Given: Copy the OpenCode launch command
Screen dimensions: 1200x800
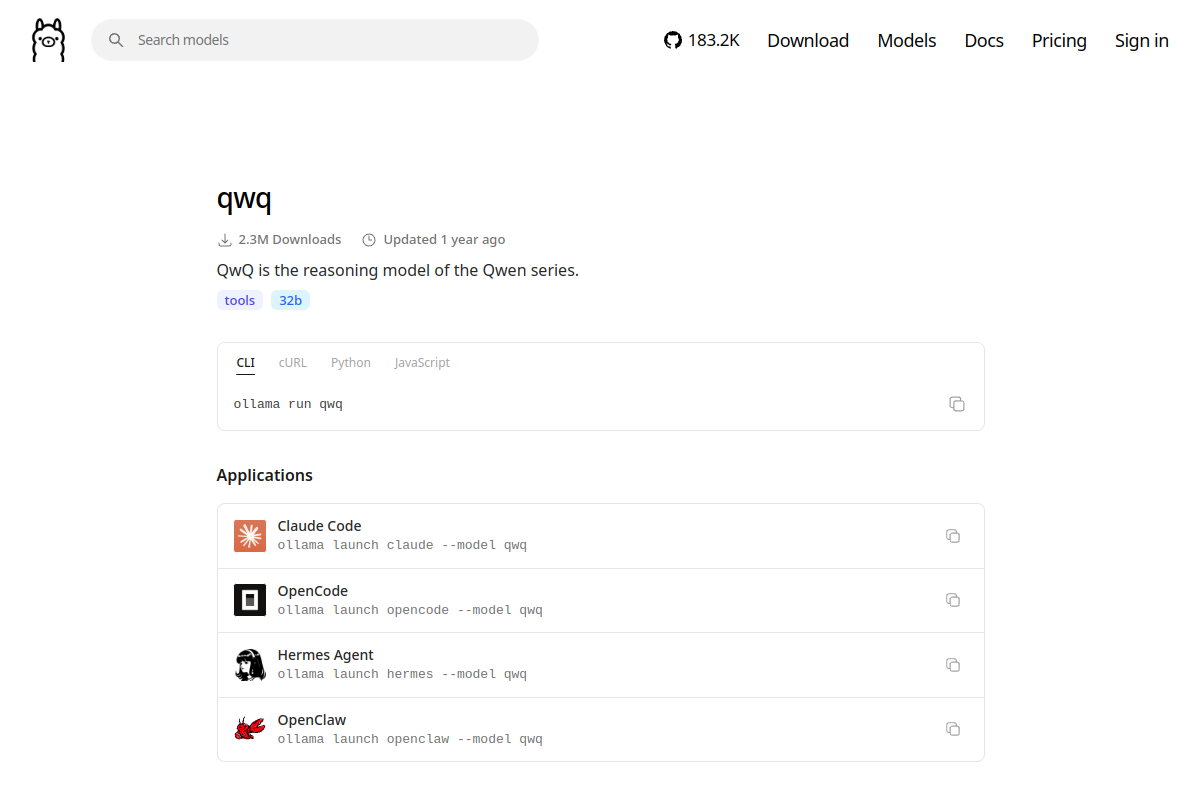Looking at the screenshot, I should click(x=953, y=600).
